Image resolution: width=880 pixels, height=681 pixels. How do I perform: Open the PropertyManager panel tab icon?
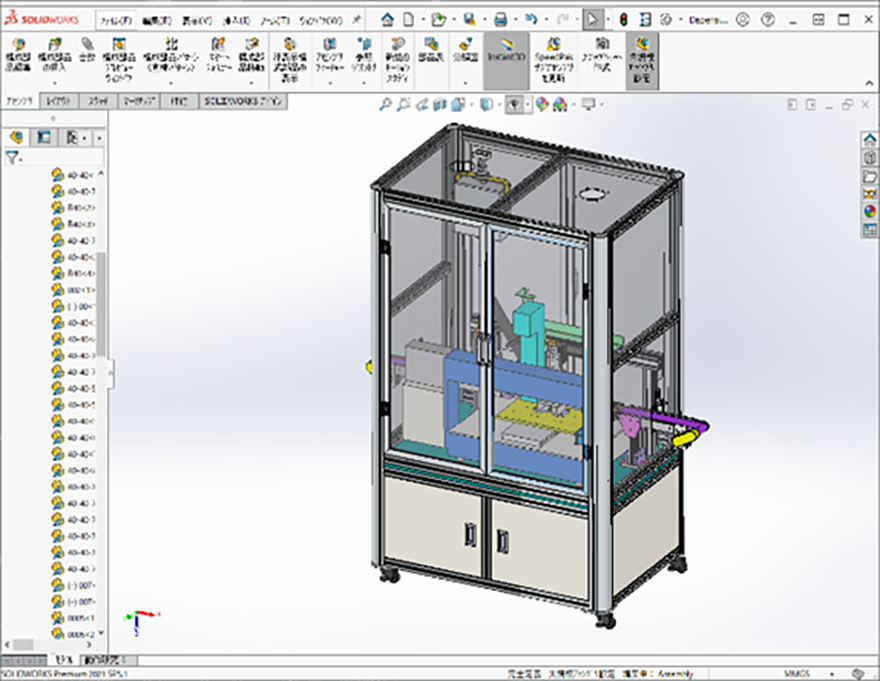[43, 137]
